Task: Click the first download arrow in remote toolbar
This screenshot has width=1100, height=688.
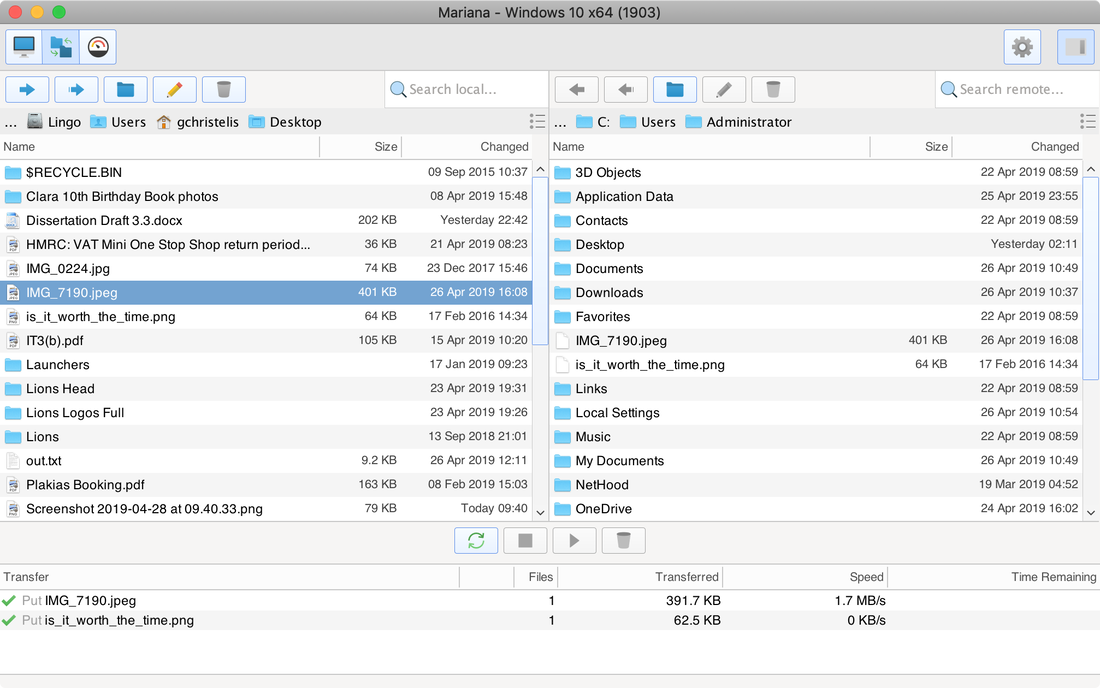Action: point(577,89)
